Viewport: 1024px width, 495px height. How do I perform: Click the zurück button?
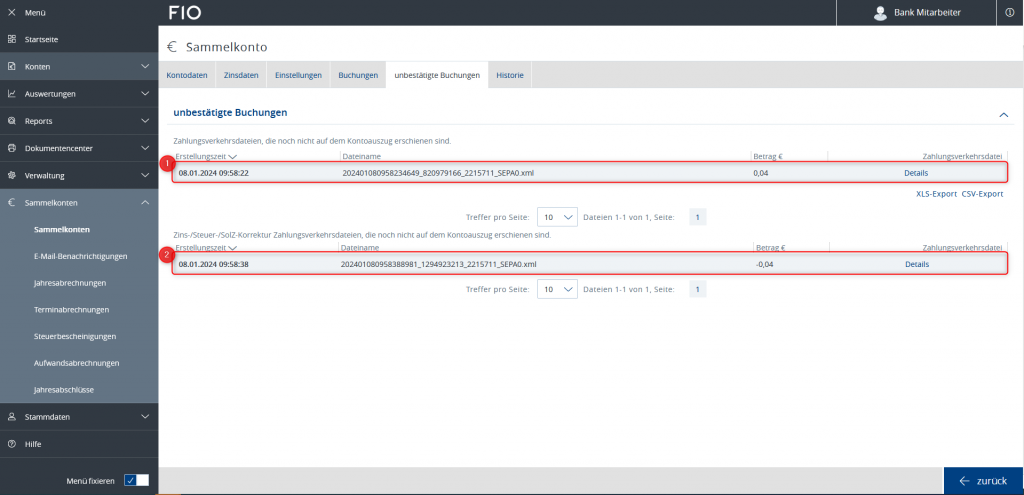point(983,481)
